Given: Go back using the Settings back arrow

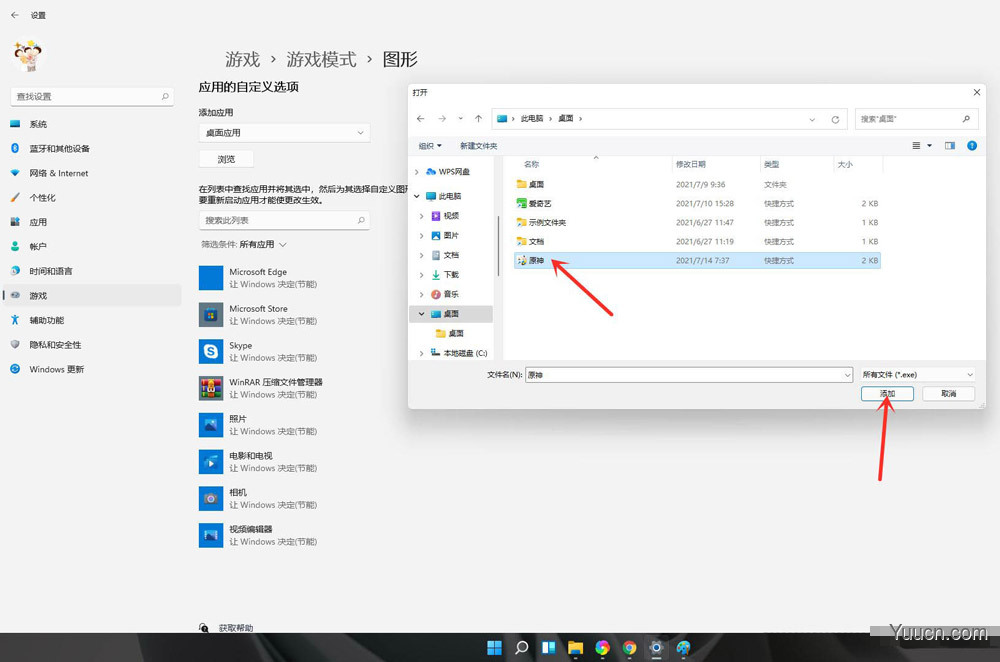Looking at the screenshot, I should (x=15, y=15).
